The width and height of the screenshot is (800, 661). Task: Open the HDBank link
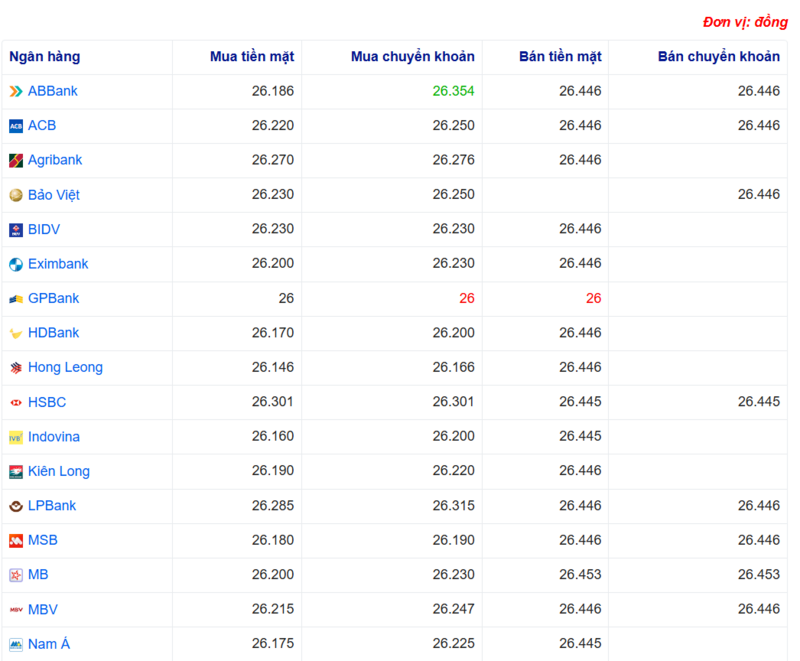coord(53,333)
